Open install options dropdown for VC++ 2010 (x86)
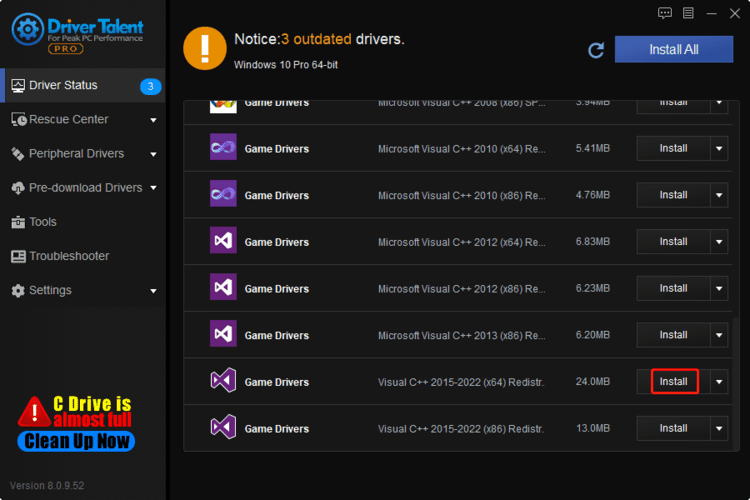The height and width of the screenshot is (500, 750). tap(719, 195)
